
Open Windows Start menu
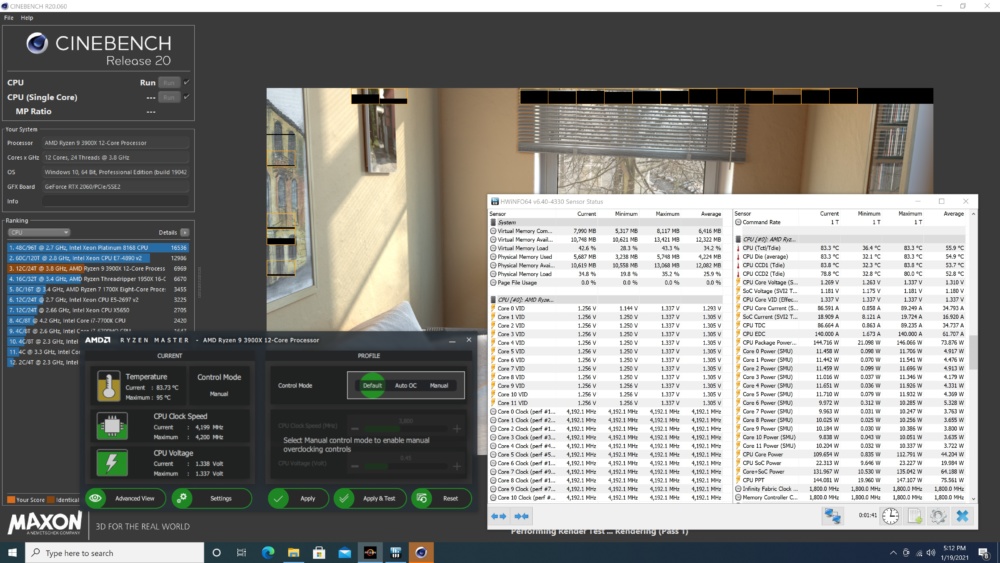click(x=12, y=553)
